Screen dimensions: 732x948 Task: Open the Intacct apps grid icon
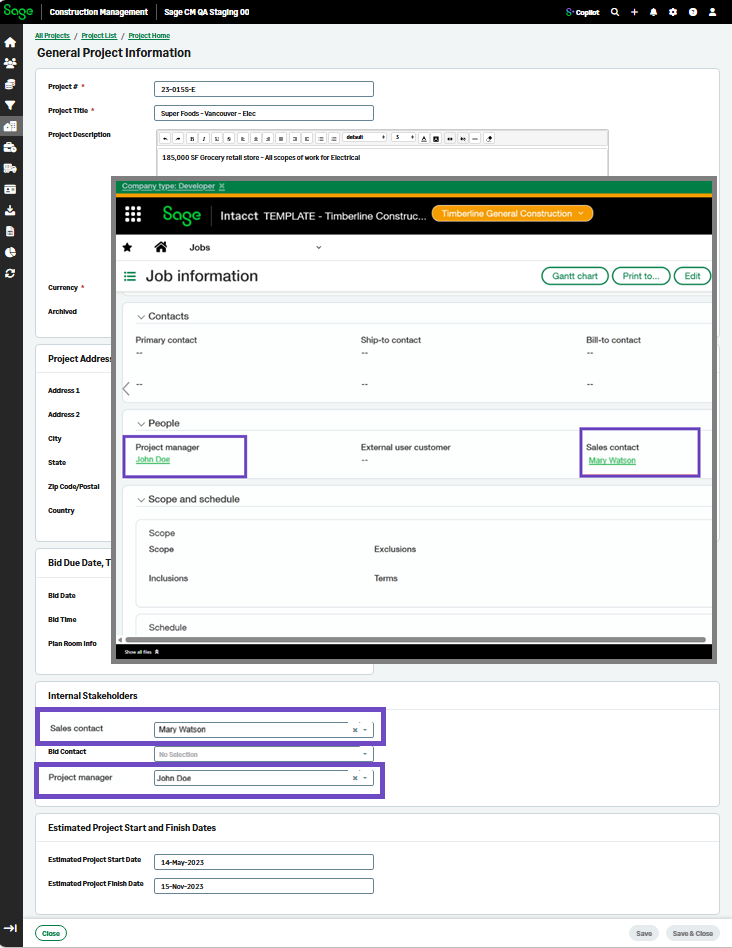[133, 214]
